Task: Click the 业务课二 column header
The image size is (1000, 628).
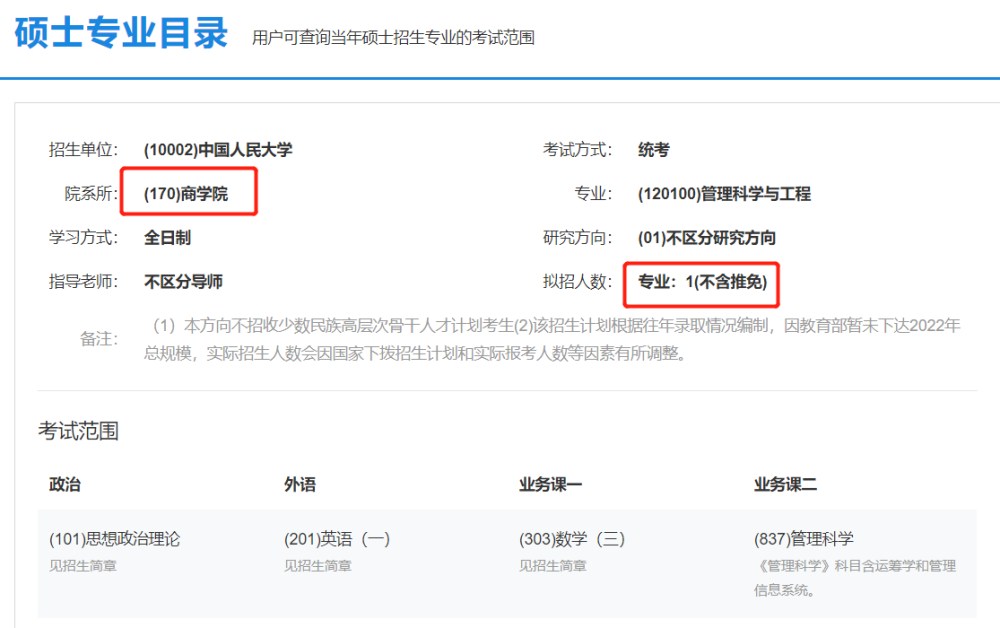Action: tap(785, 485)
